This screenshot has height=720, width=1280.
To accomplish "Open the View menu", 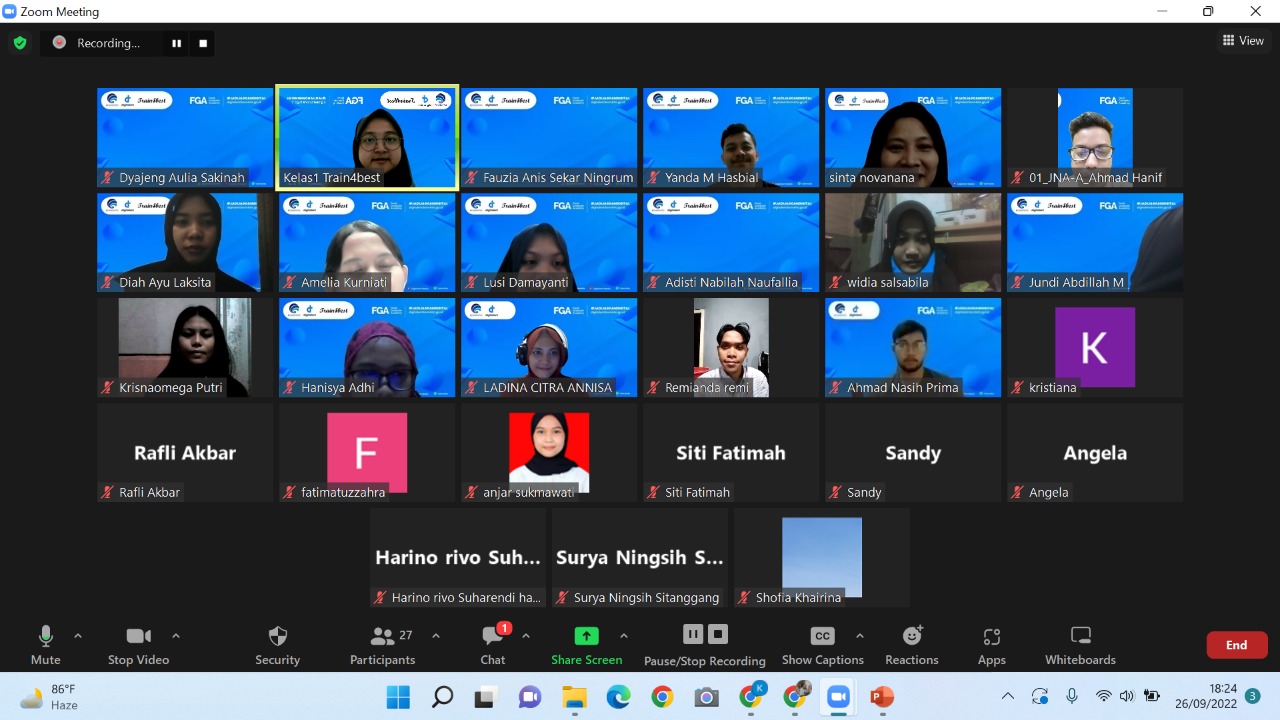I will (1243, 40).
